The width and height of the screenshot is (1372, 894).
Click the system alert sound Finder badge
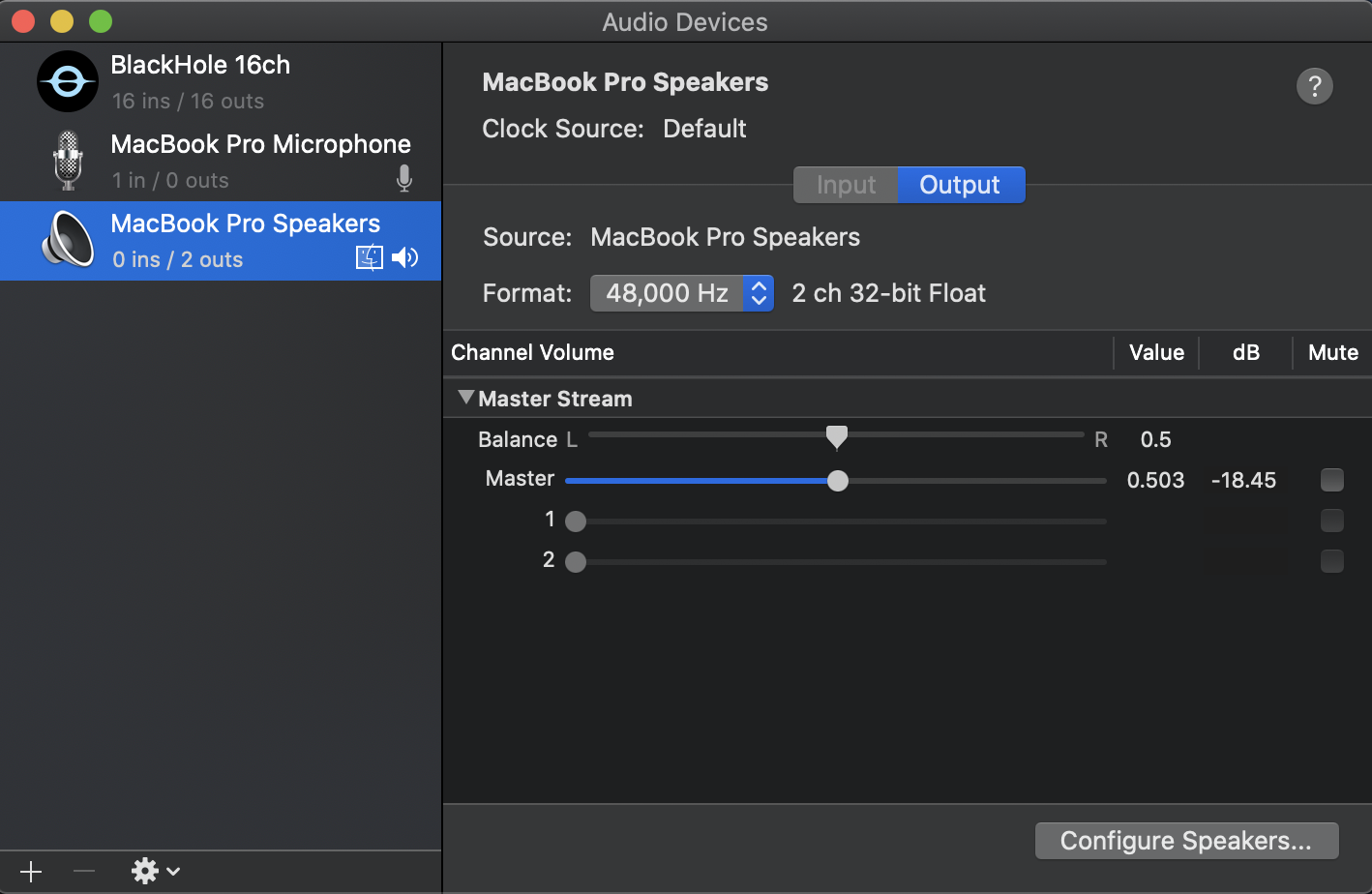click(370, 257)
